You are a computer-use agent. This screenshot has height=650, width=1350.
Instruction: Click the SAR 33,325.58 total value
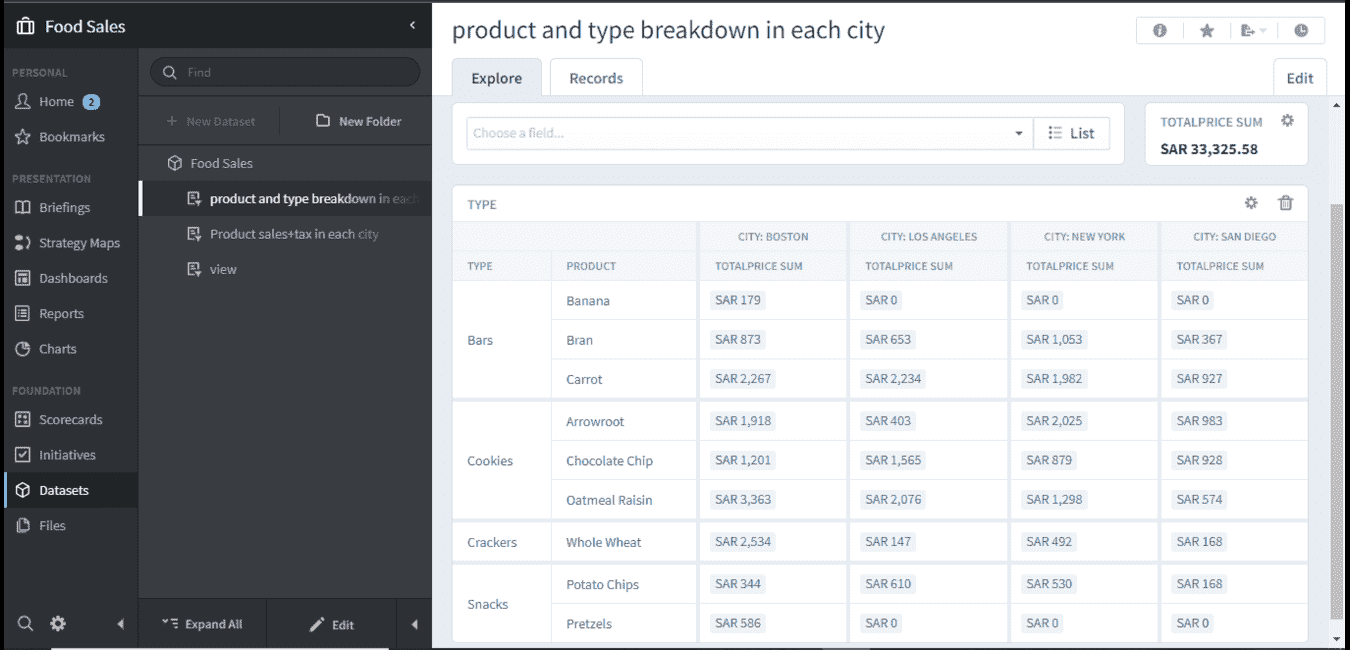pyautogui.click(x=1209, y=149)
